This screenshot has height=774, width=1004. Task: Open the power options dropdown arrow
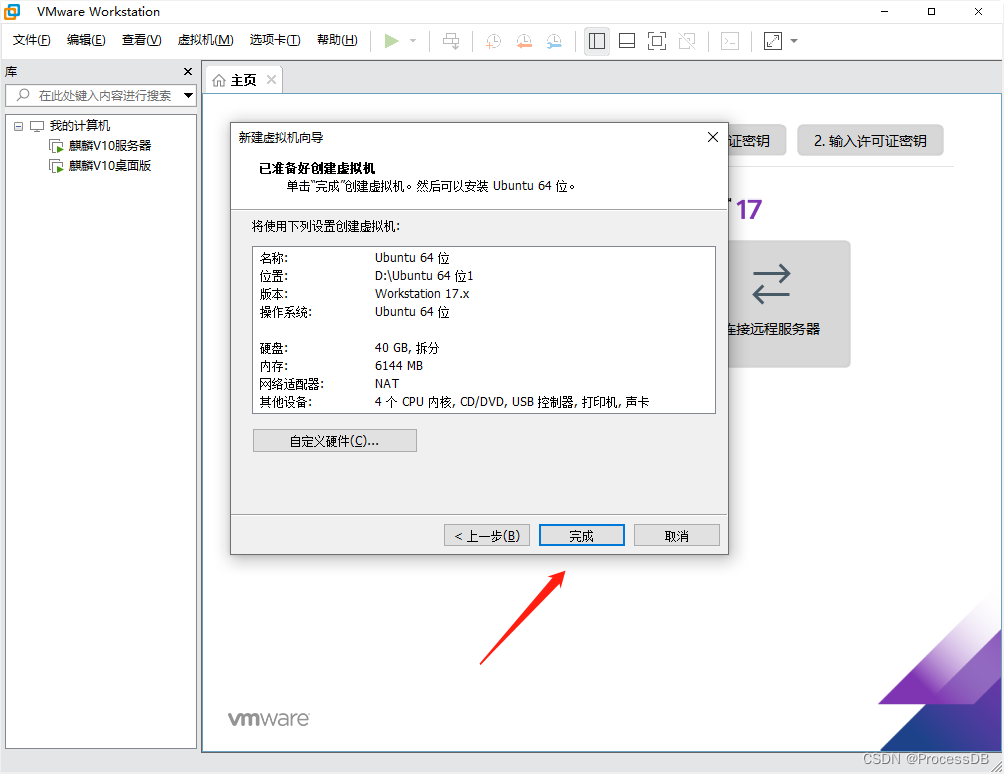(413, 41)
